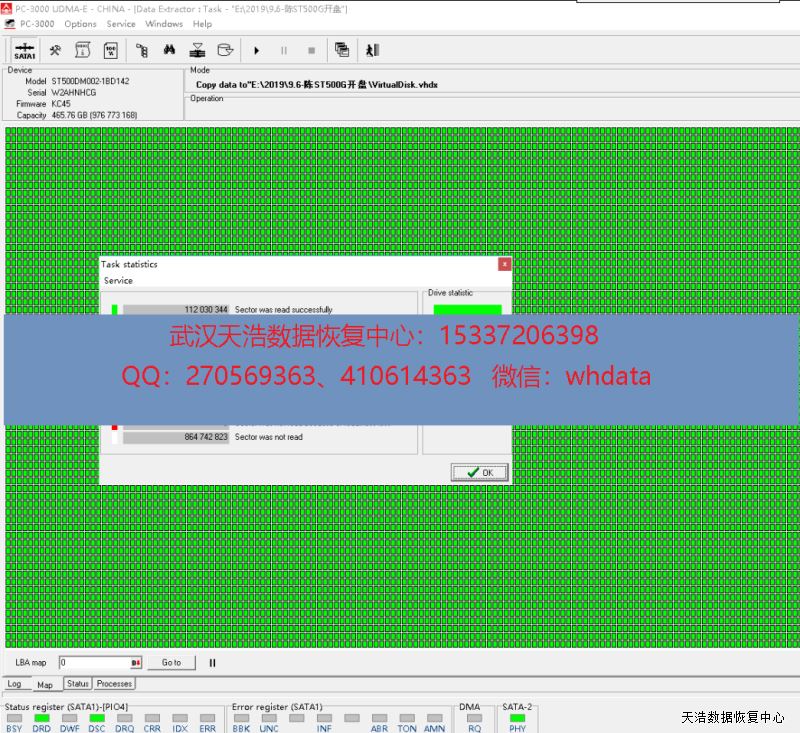This screenshot has height=733, width=800.
Task: Open the Service menu in Task statistics
Action: point(118,281)
